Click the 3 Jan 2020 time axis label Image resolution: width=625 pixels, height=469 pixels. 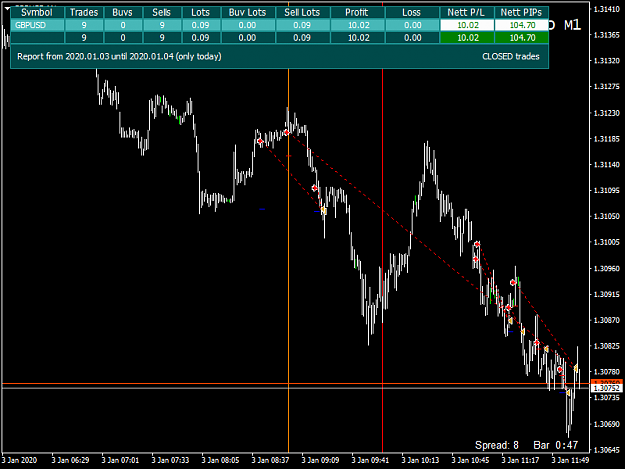[20, 460]
